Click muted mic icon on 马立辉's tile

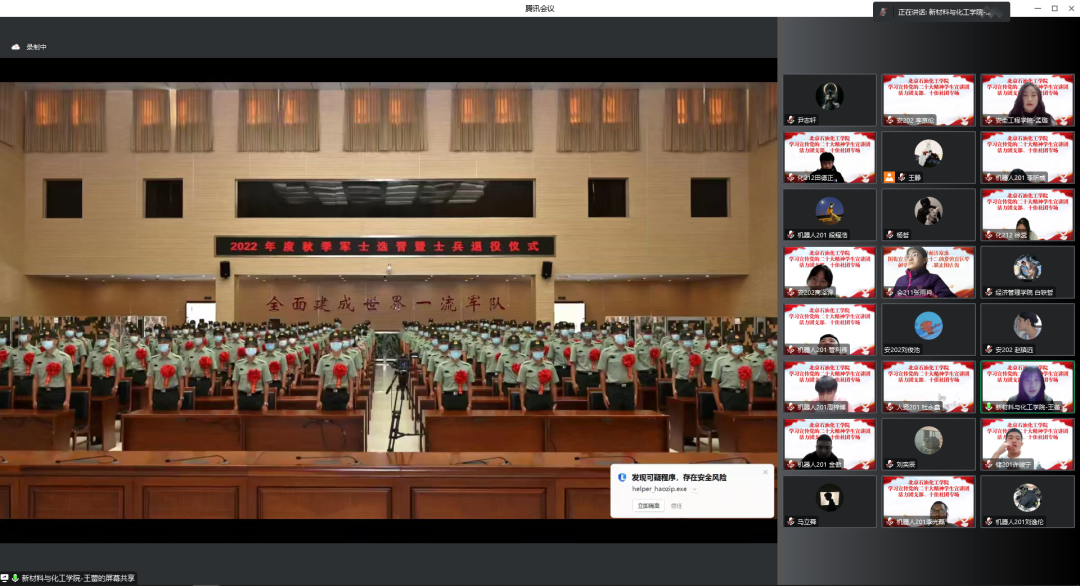789,521
